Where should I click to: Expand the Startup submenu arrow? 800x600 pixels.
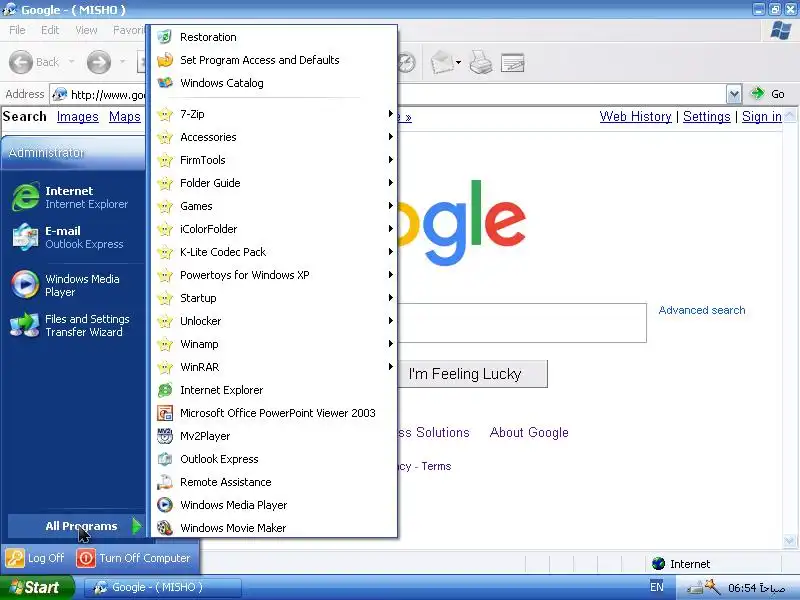tap(390, 297)
